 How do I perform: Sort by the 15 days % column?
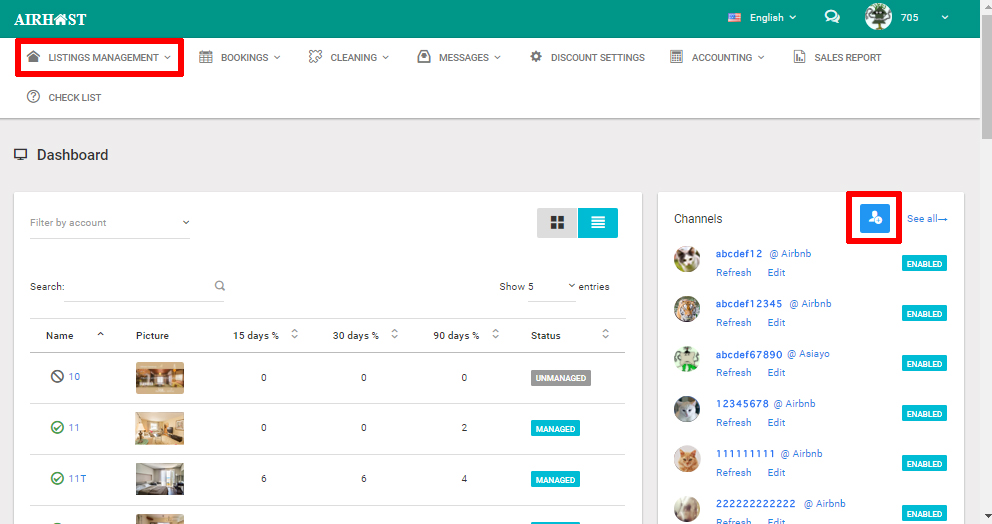[x=265, y=335]
